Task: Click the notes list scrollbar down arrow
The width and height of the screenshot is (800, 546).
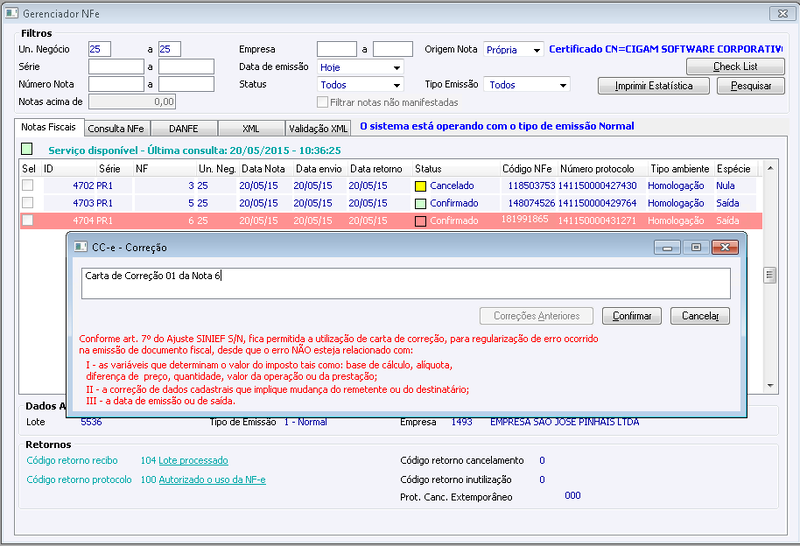Action: (x=770, y=386)
